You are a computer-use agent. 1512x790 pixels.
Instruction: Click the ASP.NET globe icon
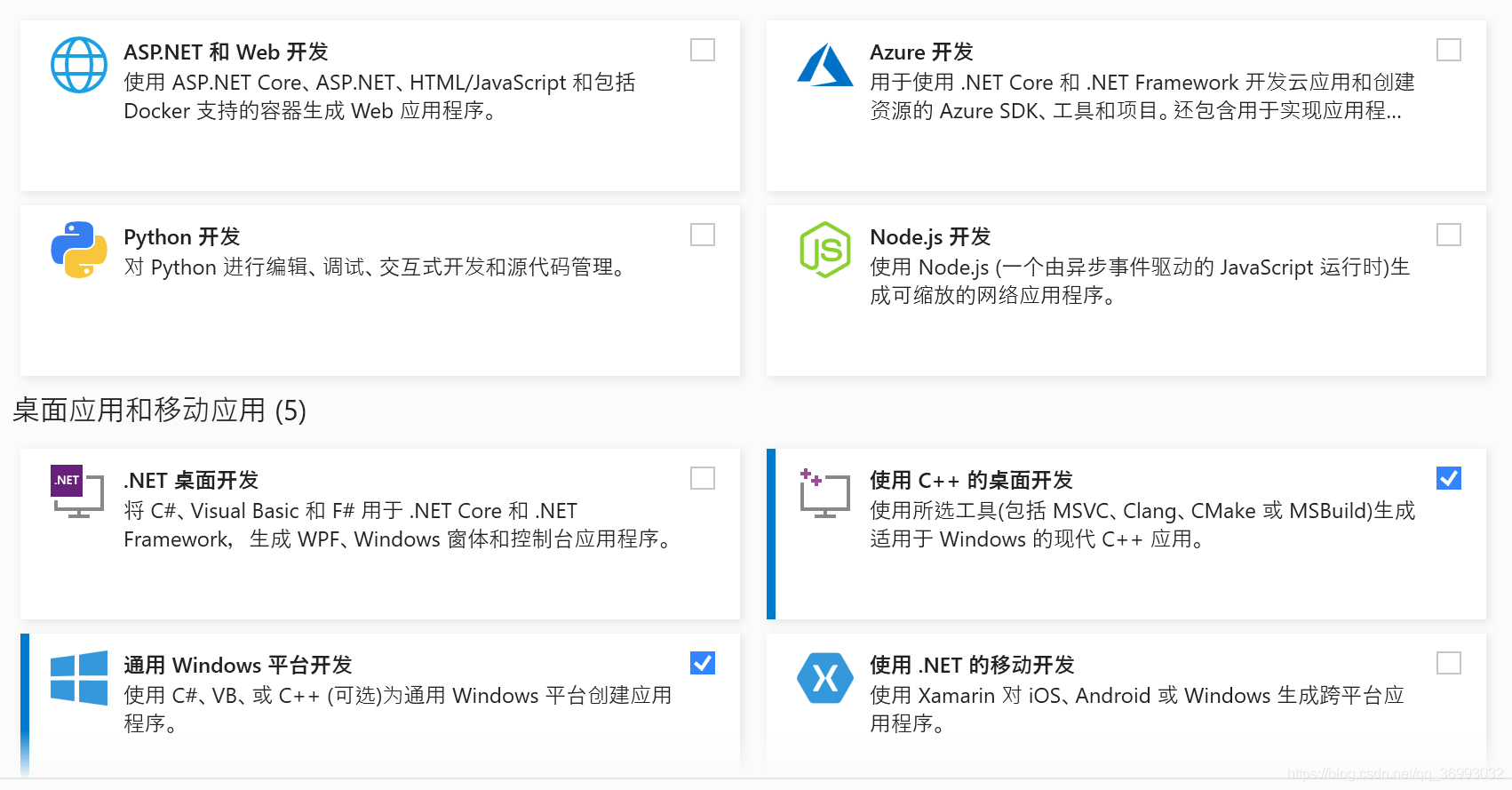point(79,65)
